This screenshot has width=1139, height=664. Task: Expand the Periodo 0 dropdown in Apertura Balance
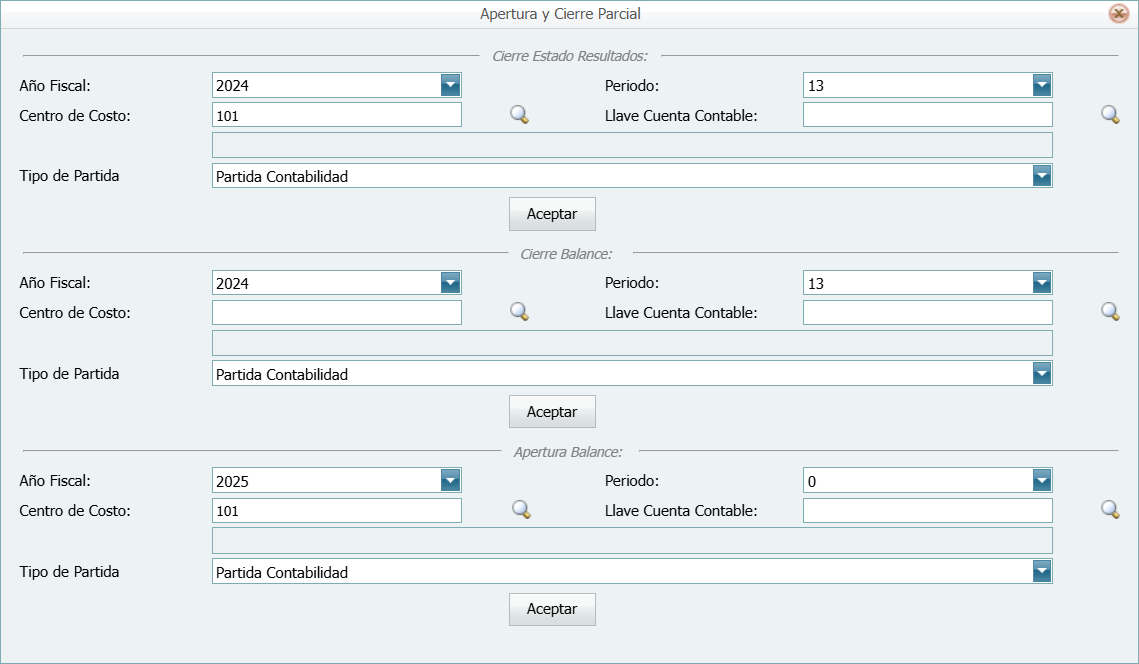click(1043, 480)
